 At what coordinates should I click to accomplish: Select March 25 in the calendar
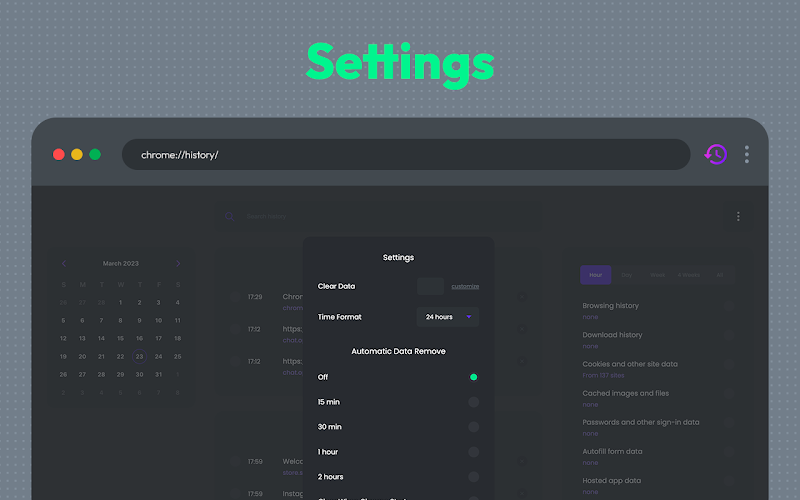(x=178, y=357)
